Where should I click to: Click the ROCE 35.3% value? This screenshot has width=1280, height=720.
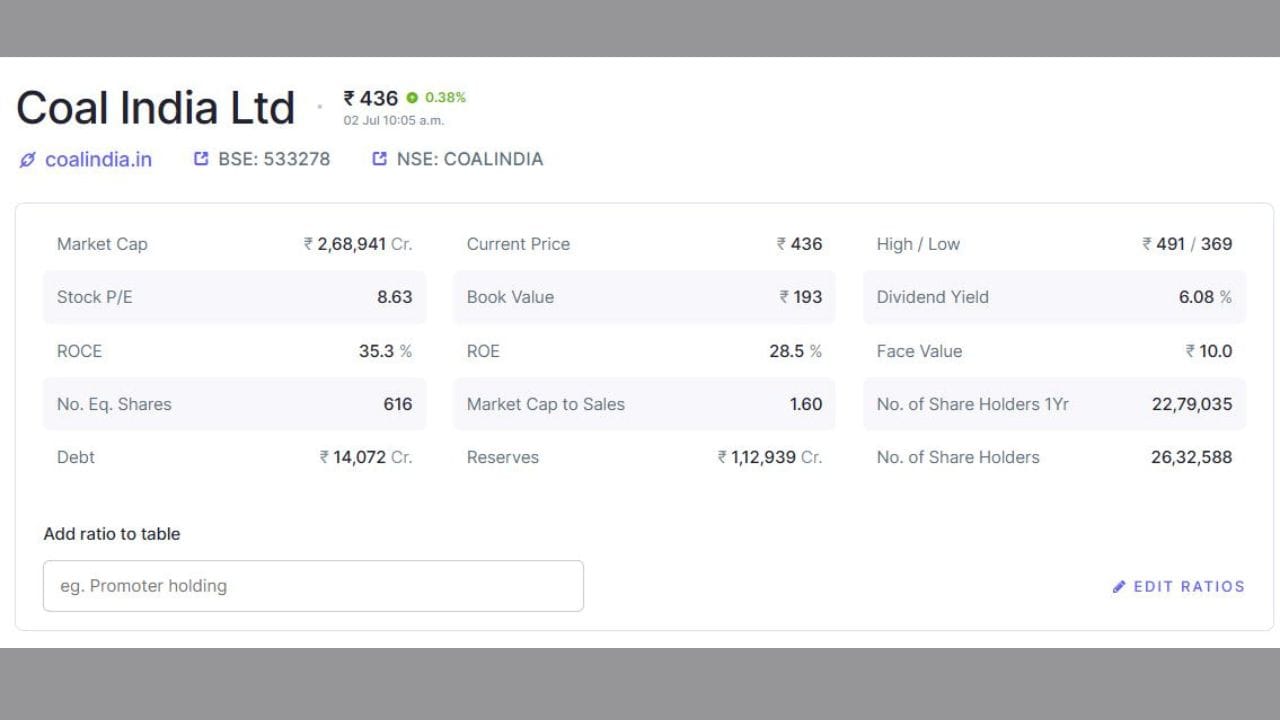coord(385,351)
